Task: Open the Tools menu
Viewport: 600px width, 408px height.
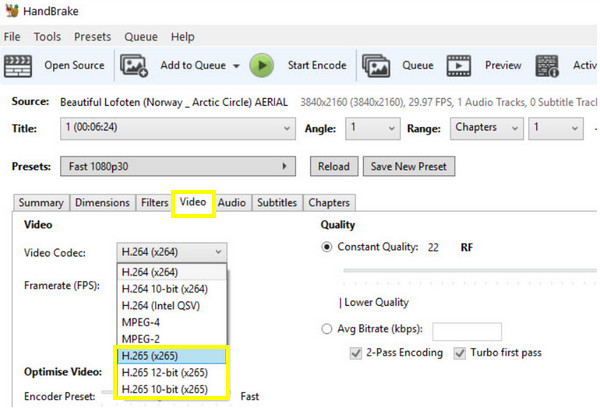Action: (47, 37)
